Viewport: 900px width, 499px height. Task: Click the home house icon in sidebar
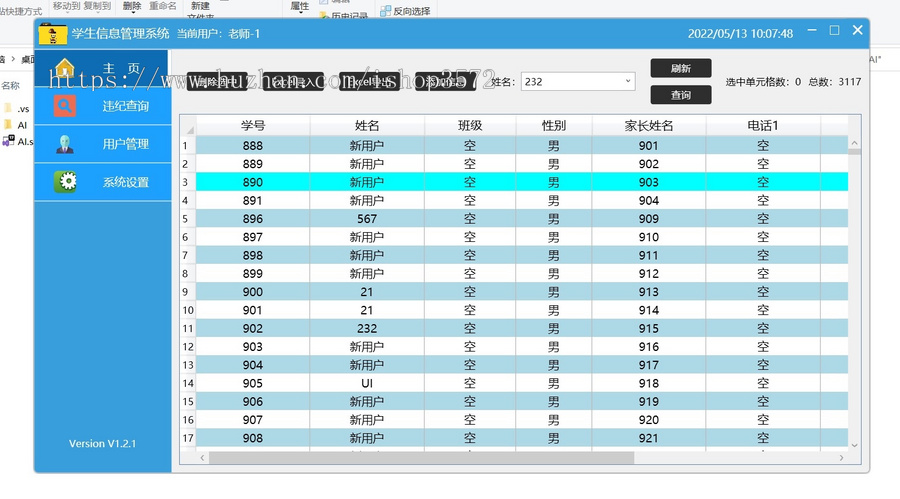click(x=65, y=68)
